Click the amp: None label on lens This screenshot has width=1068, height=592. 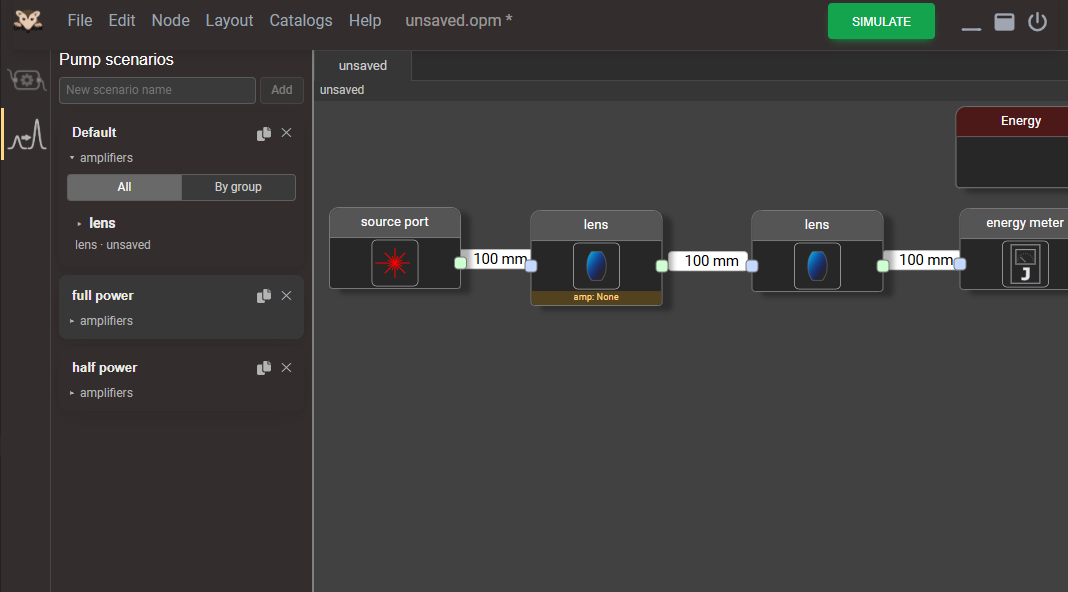[596, 298]
